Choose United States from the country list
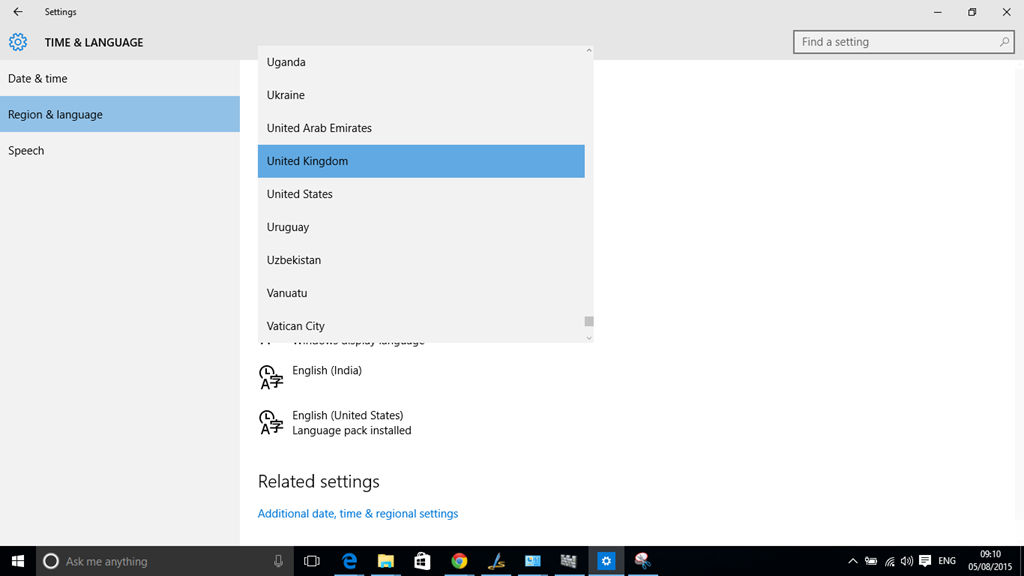This screenshot has width=1024, height=576. (x=421, y=194)
